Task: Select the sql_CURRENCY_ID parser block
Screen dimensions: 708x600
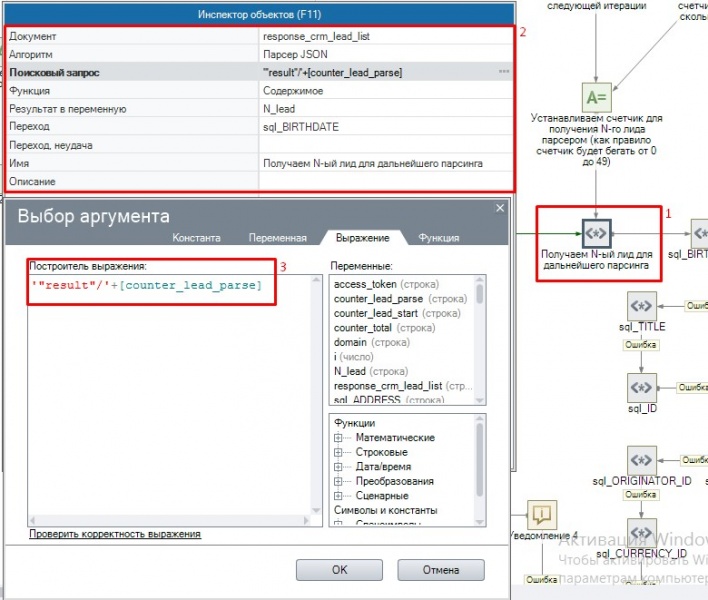Action: click(641, 533)
